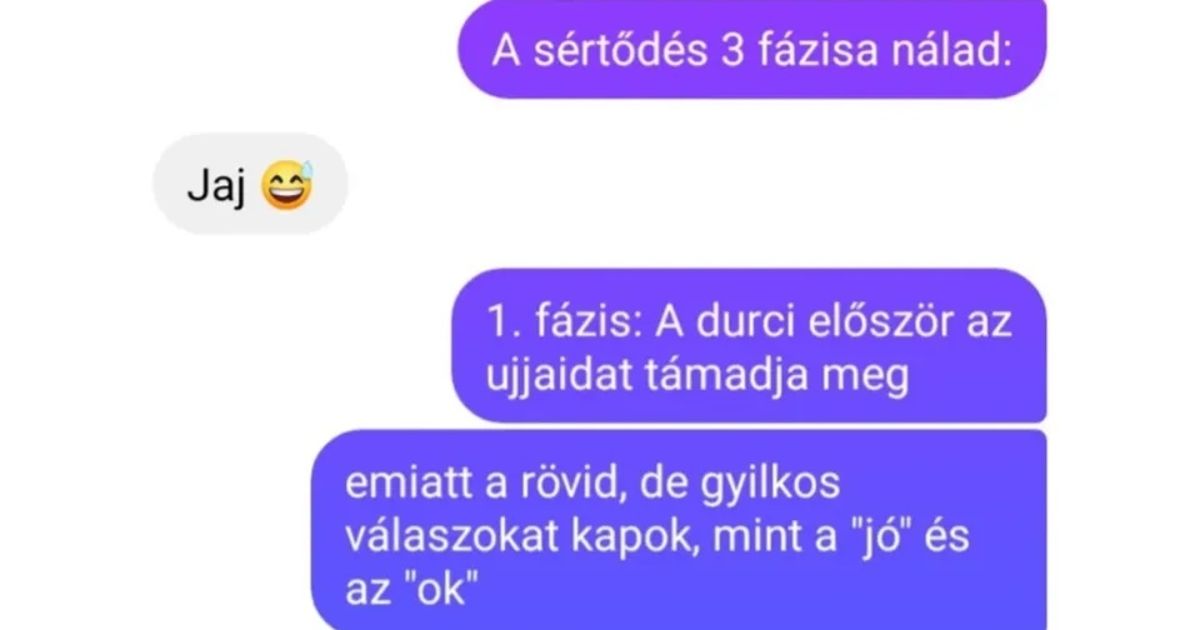This screenshot has width=1200, height=630.
Task: Click the word "sértődés" in the top message
Action: pyautogui.click(x=620, y=50)
